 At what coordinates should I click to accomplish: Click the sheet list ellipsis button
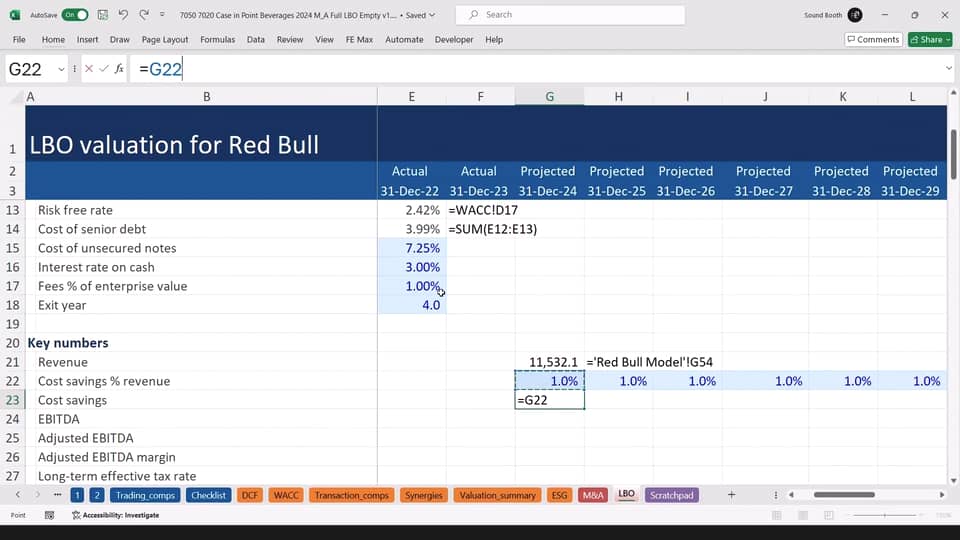(58, 495)
